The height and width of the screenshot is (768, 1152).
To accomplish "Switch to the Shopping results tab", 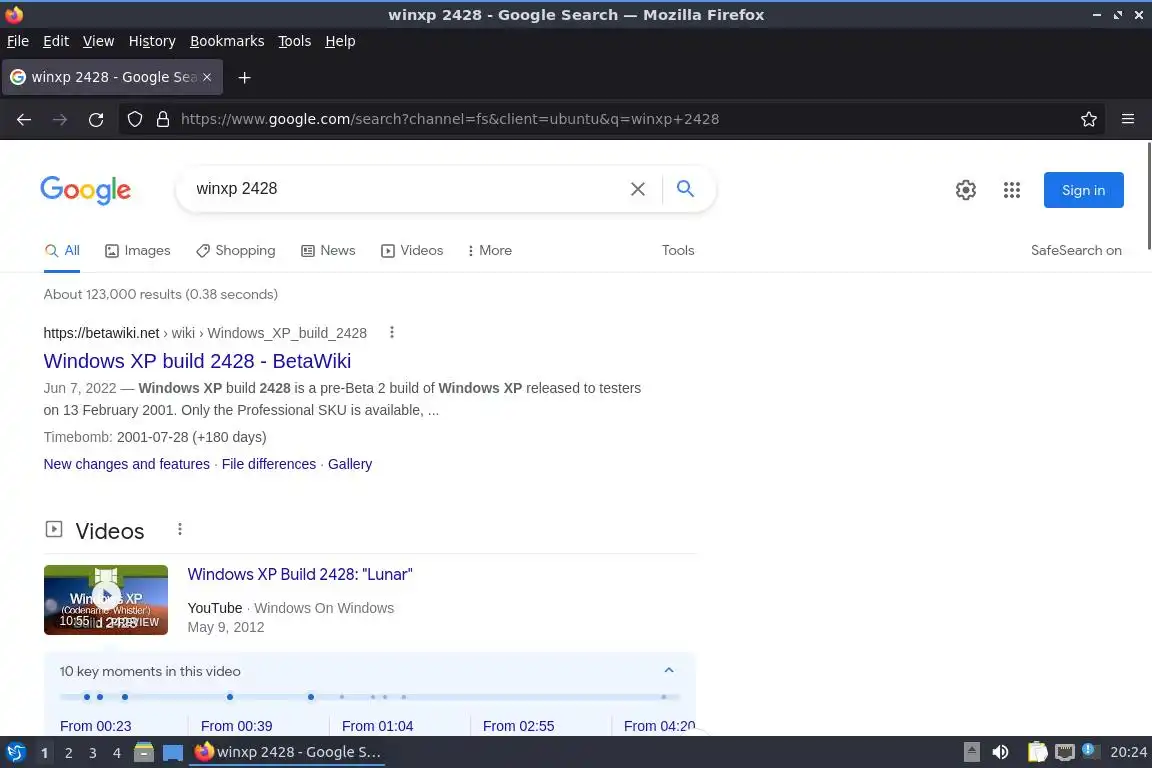I will tap(236, 251).
